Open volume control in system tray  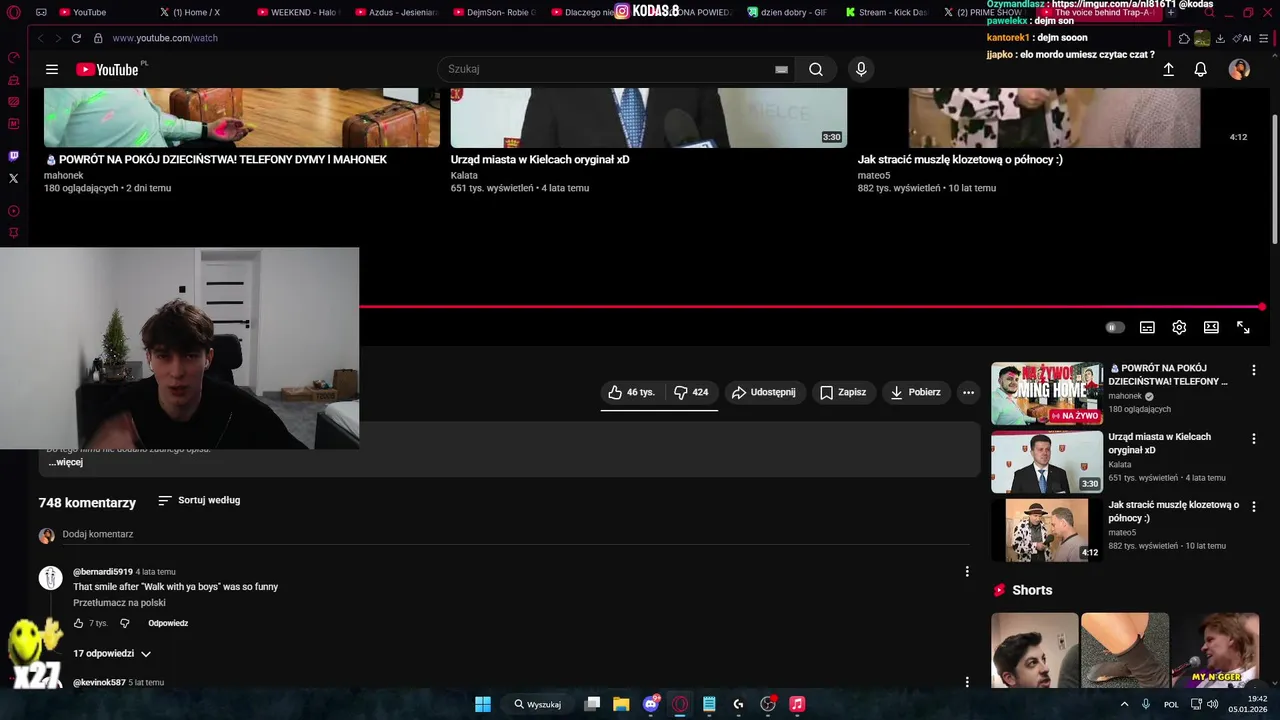1213,704
